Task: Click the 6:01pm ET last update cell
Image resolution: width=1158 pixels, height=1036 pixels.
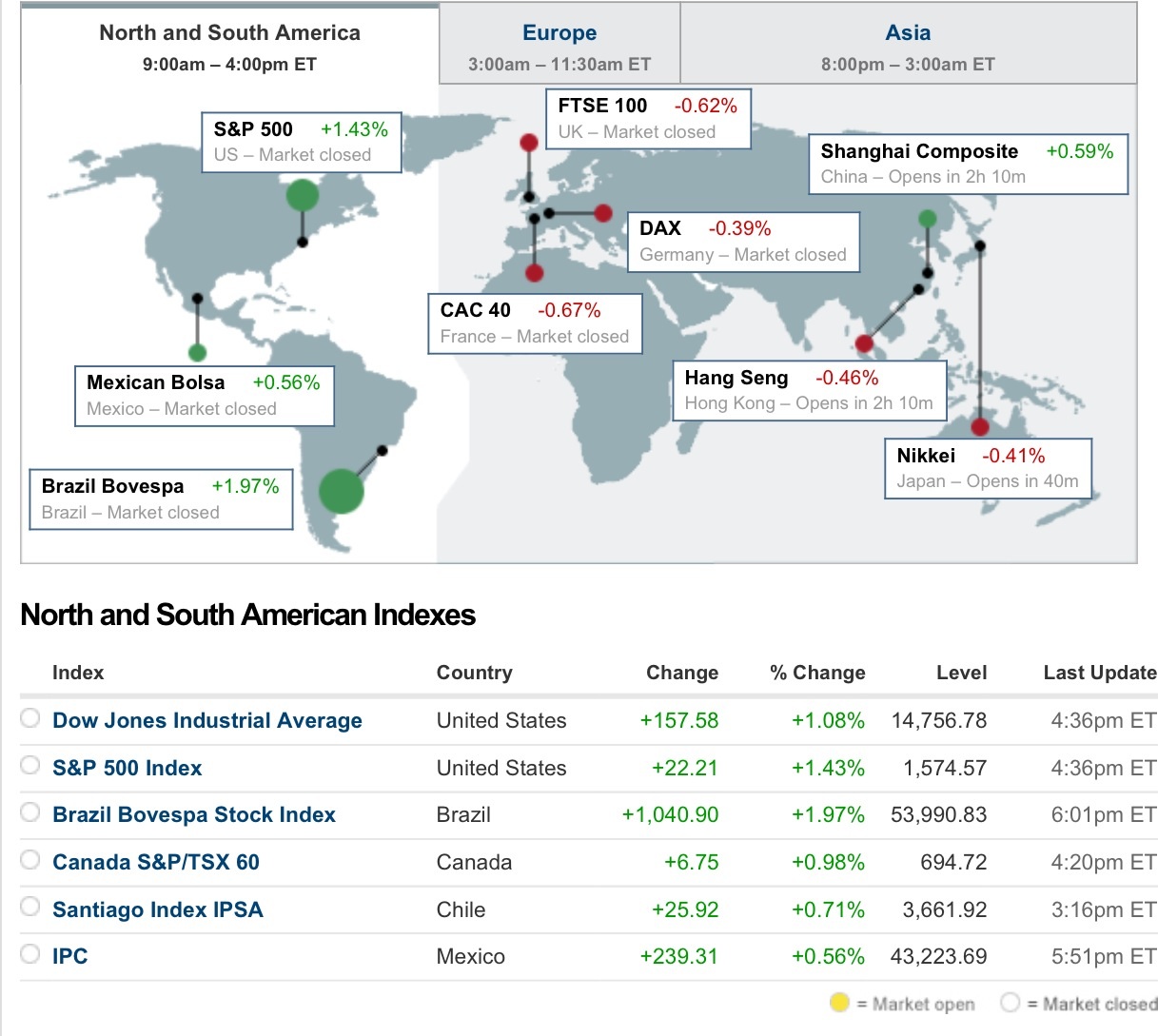Action: 1104,814
